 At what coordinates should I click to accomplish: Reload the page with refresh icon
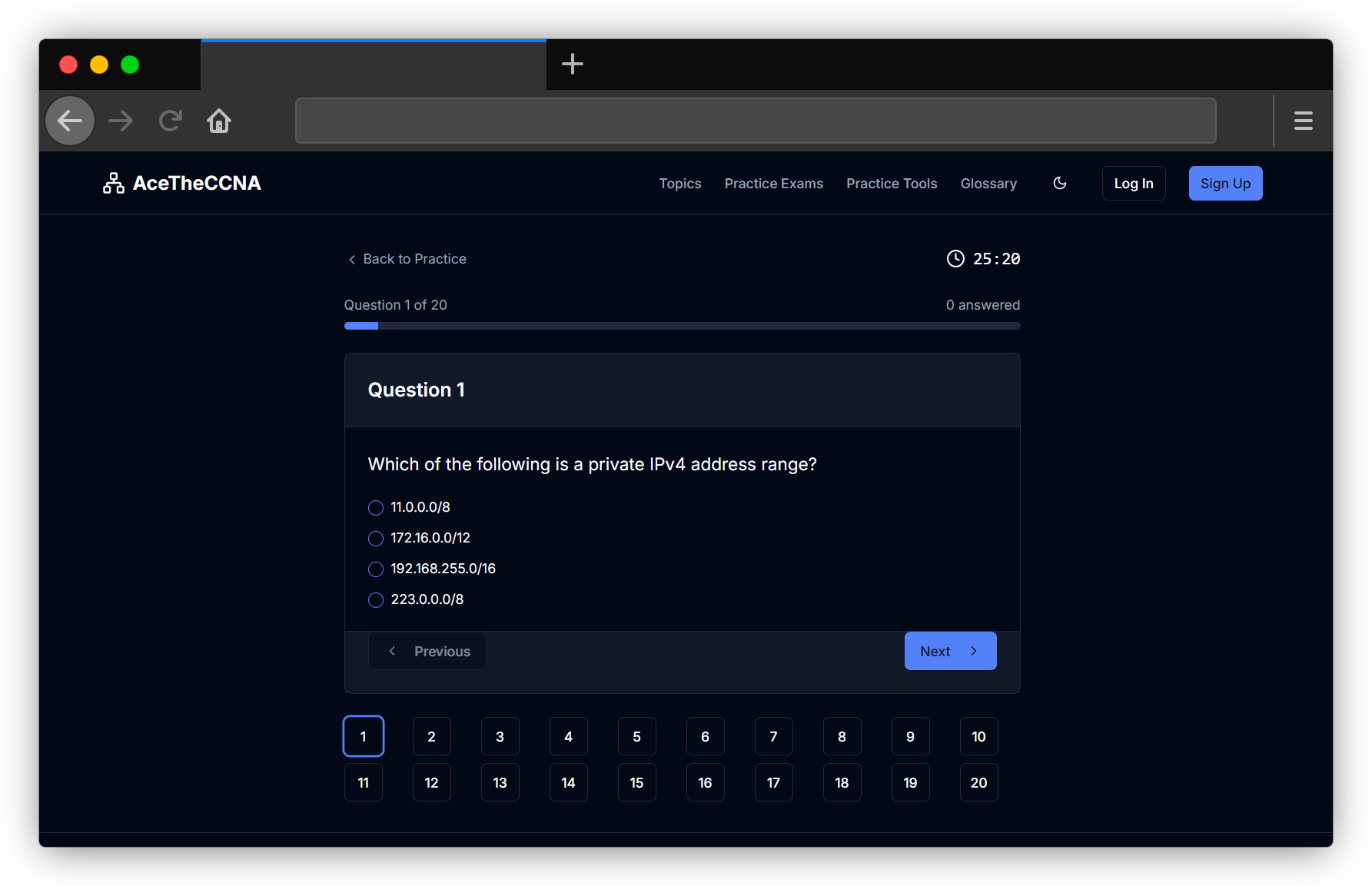pyautogui.click(x=170, y=121)
